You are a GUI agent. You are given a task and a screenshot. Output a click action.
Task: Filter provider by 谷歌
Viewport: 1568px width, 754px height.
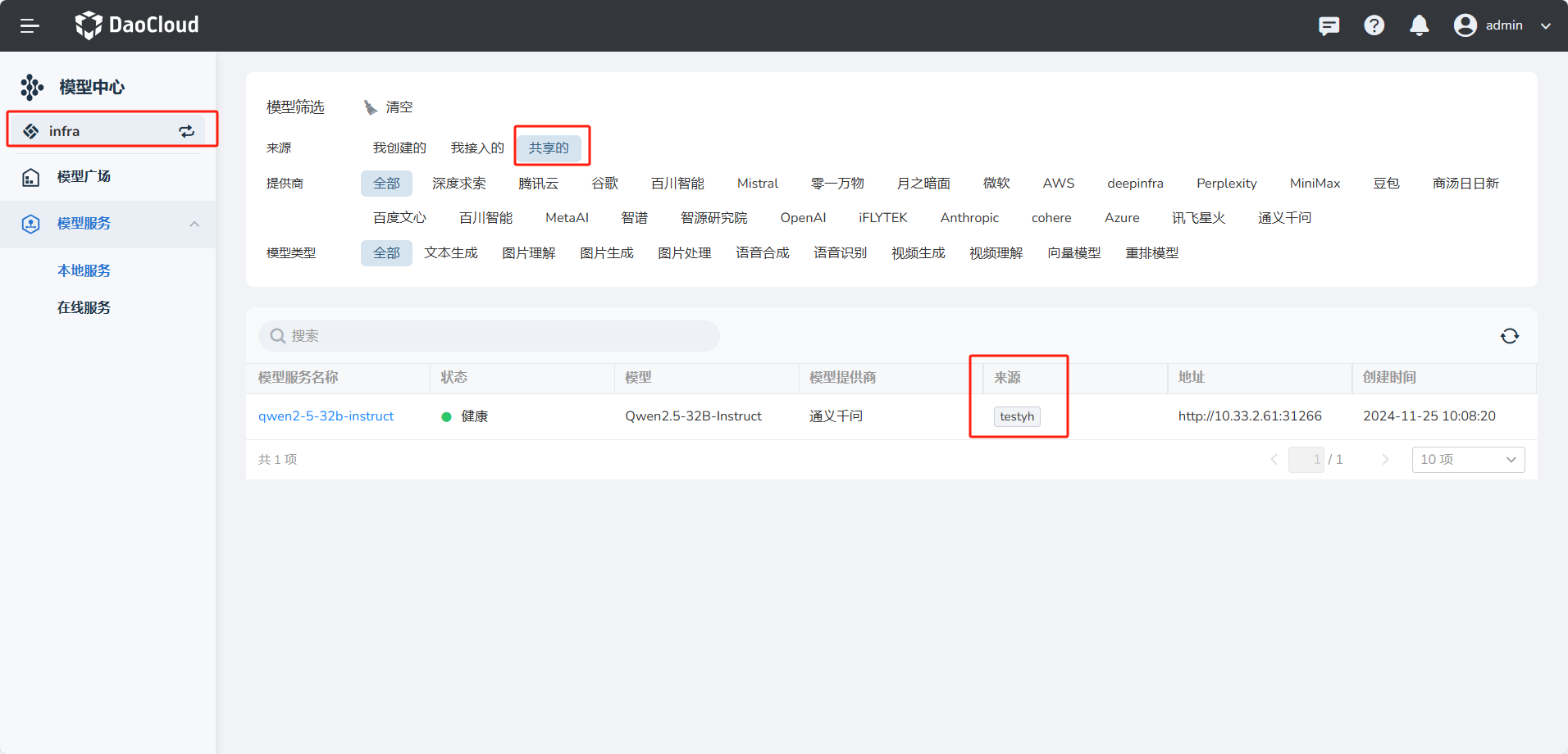click(605, 184)
